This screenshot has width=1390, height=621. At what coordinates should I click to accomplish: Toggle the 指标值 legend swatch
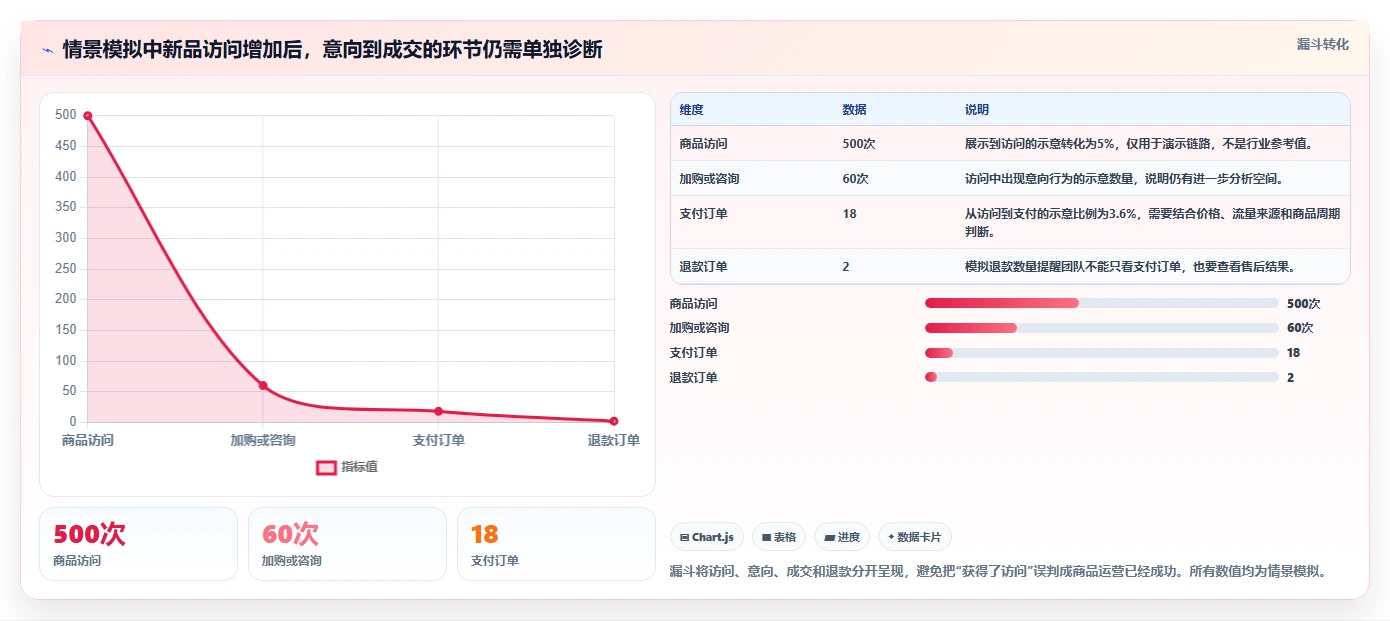click(x=326, y=467)
